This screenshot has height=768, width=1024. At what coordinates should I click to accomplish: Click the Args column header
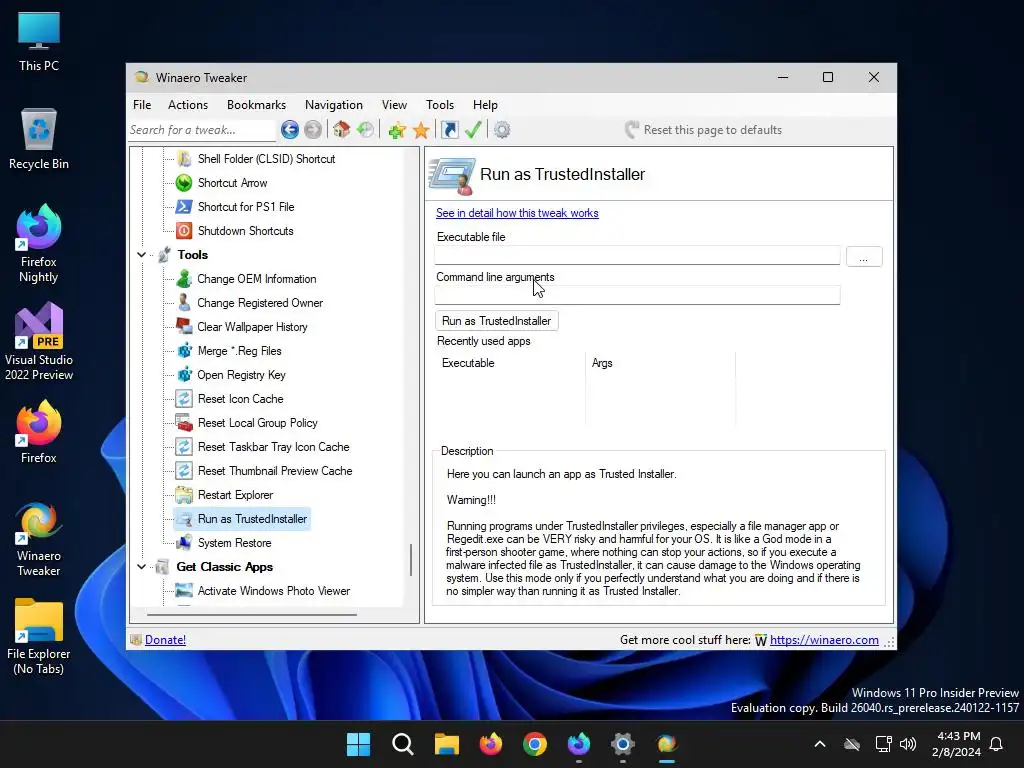(661, 363)
